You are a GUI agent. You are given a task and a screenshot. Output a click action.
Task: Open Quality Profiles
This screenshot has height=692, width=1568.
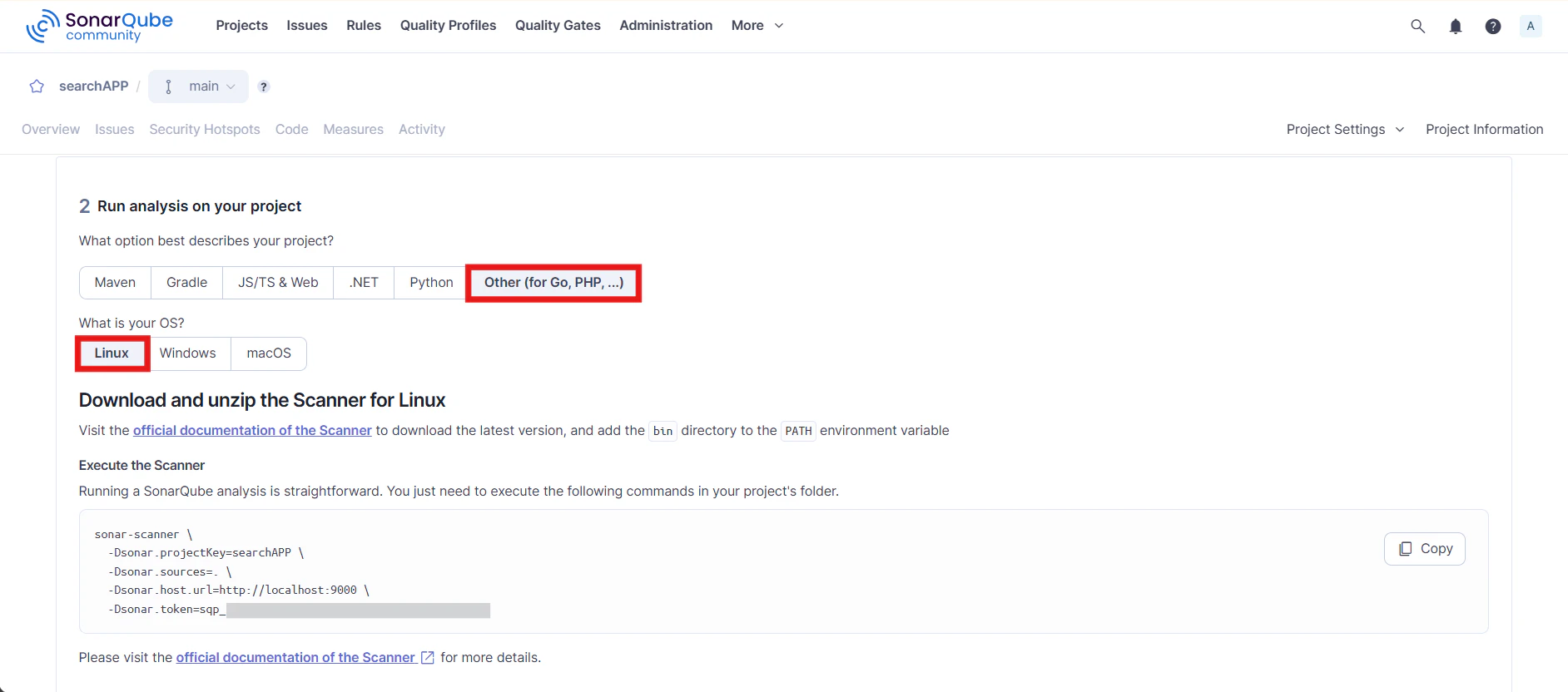[x=448, y=26]
